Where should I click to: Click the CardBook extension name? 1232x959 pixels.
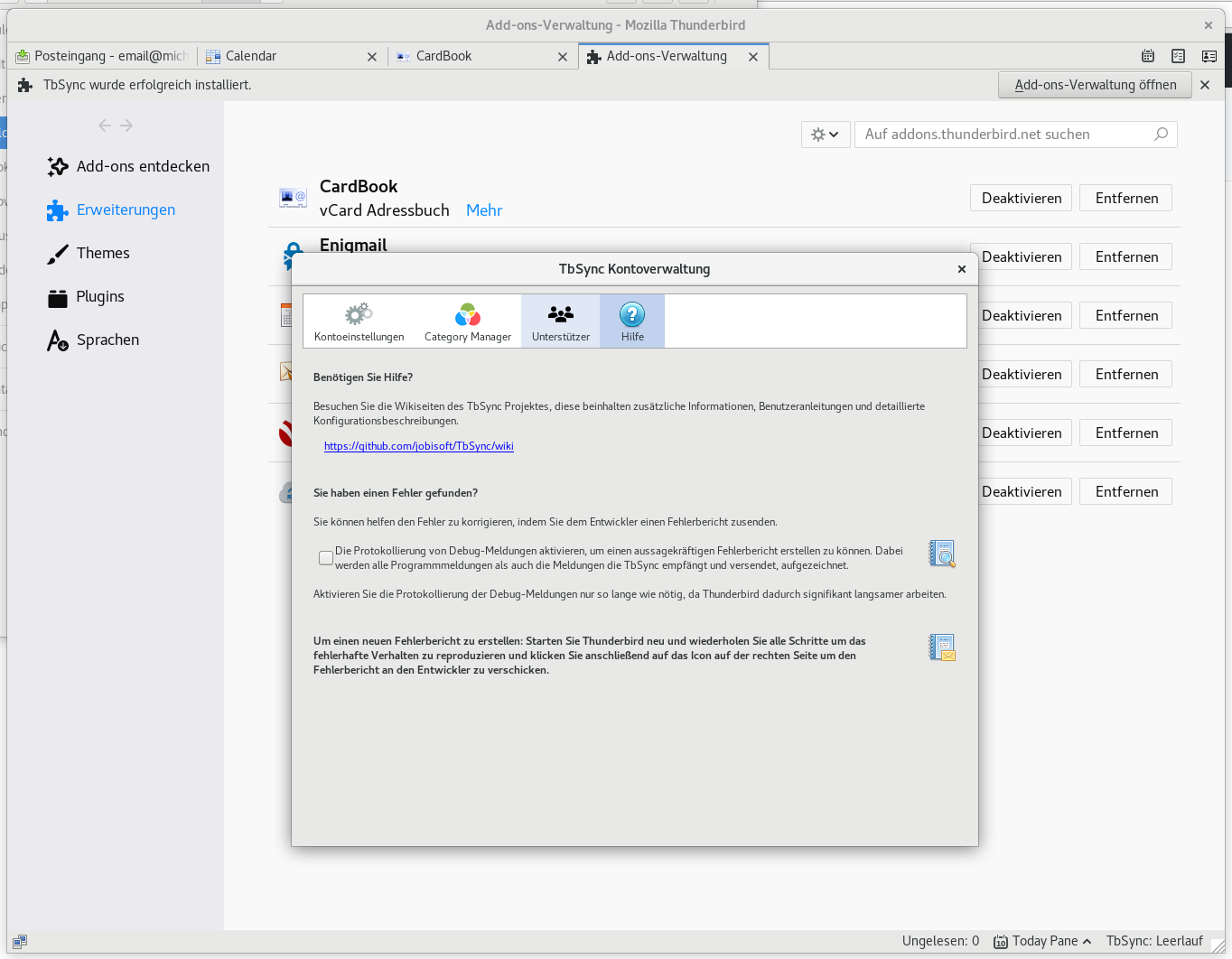(359, 186)
